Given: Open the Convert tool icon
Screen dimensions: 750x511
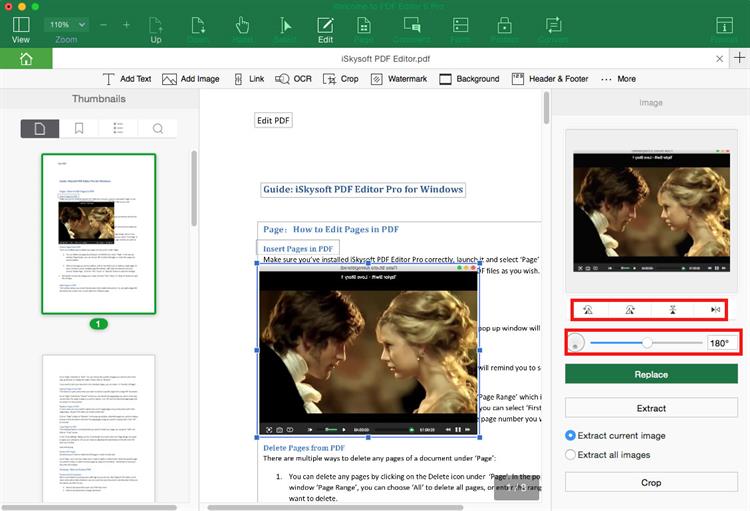Looking at the screenshot, I should click(553, 25).
